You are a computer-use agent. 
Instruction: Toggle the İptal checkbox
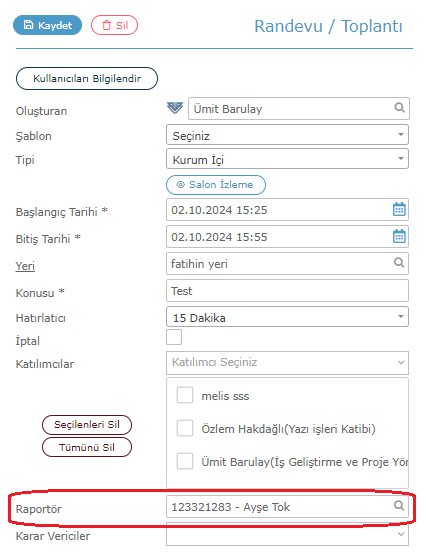(x=174, y=337)
